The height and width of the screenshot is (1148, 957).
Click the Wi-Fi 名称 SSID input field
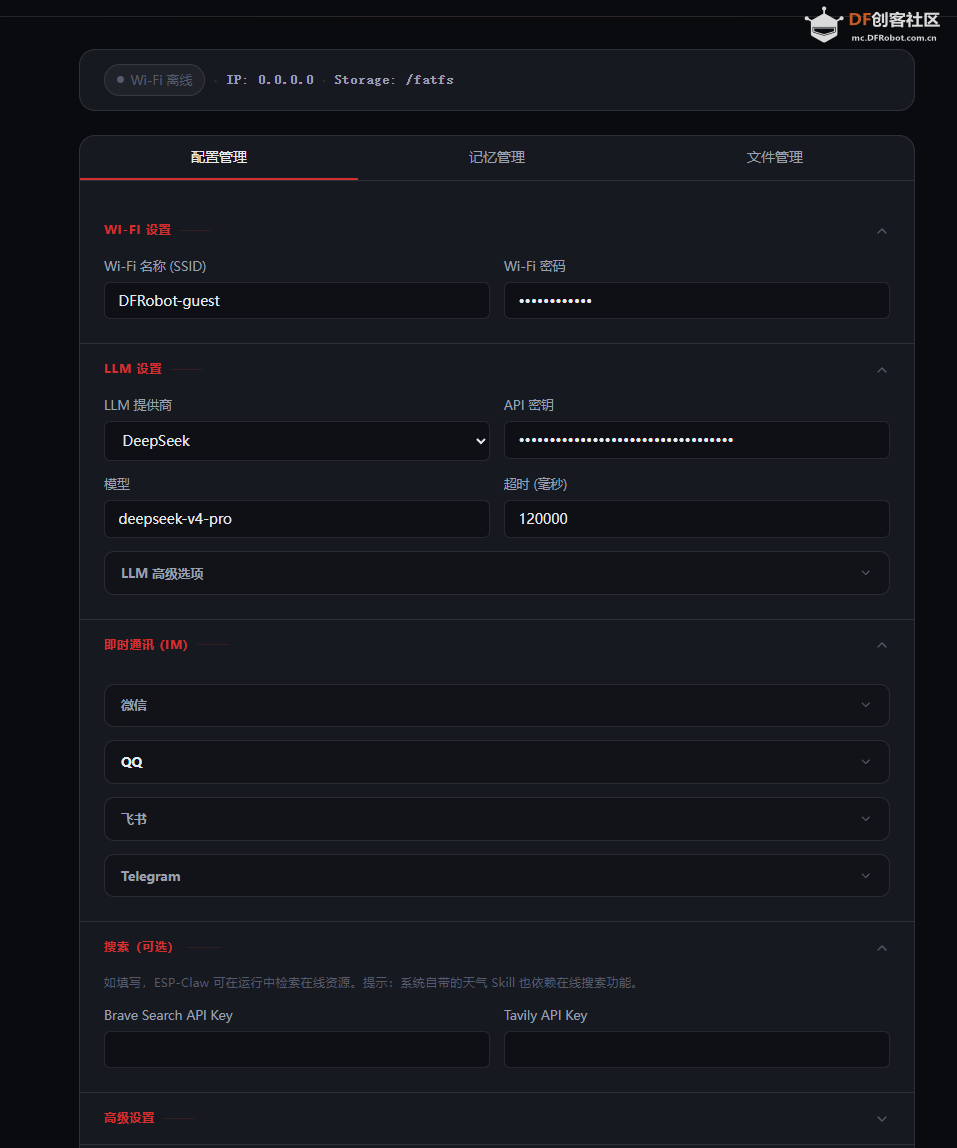296,300
